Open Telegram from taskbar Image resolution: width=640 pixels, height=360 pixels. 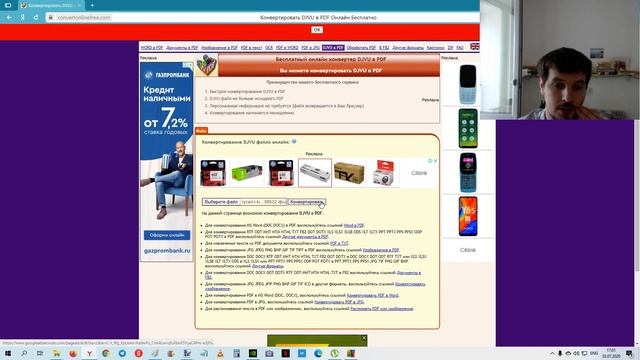pyautogui.click(x=122, y=353)
